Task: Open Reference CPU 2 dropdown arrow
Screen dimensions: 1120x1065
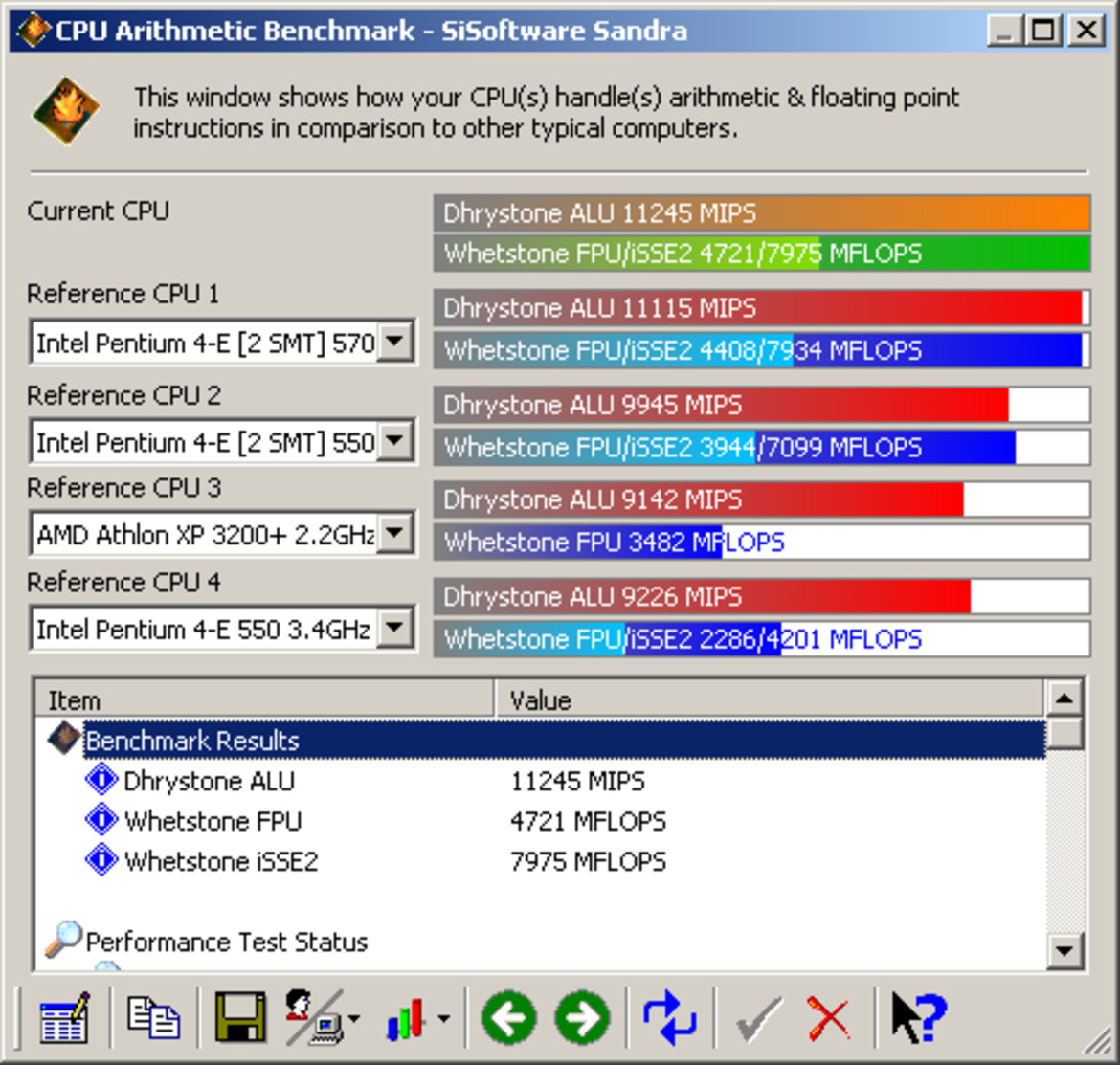Action: click(395, 440)
